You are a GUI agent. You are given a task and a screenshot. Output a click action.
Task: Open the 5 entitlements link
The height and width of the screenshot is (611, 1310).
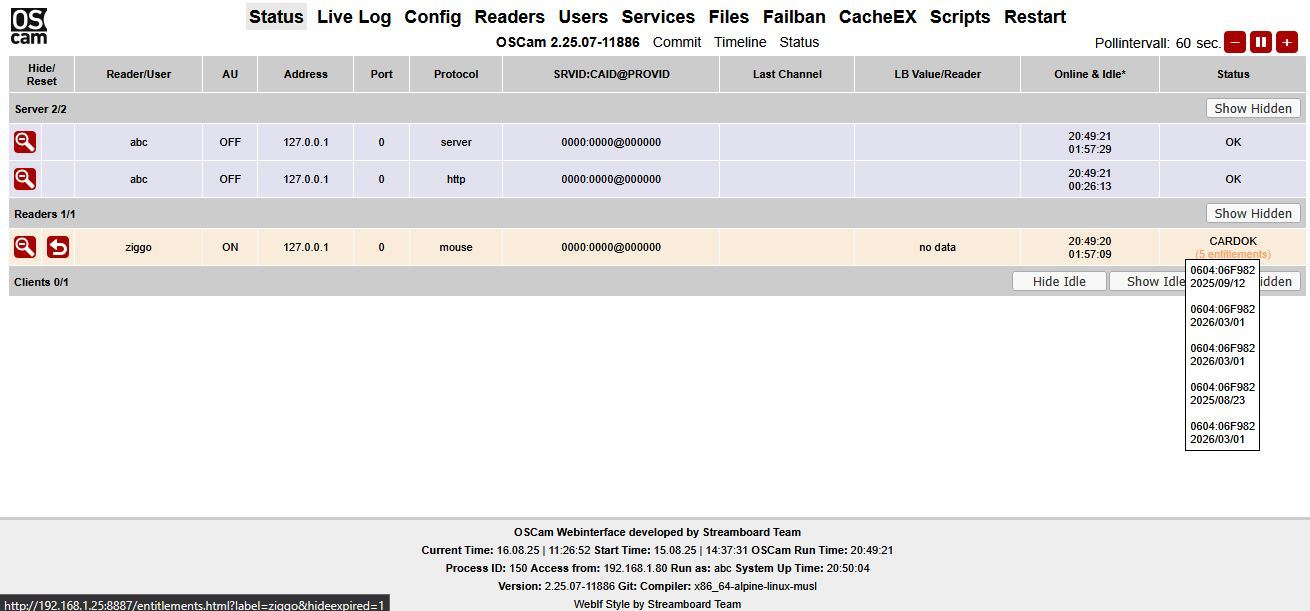coord(1233,254)
